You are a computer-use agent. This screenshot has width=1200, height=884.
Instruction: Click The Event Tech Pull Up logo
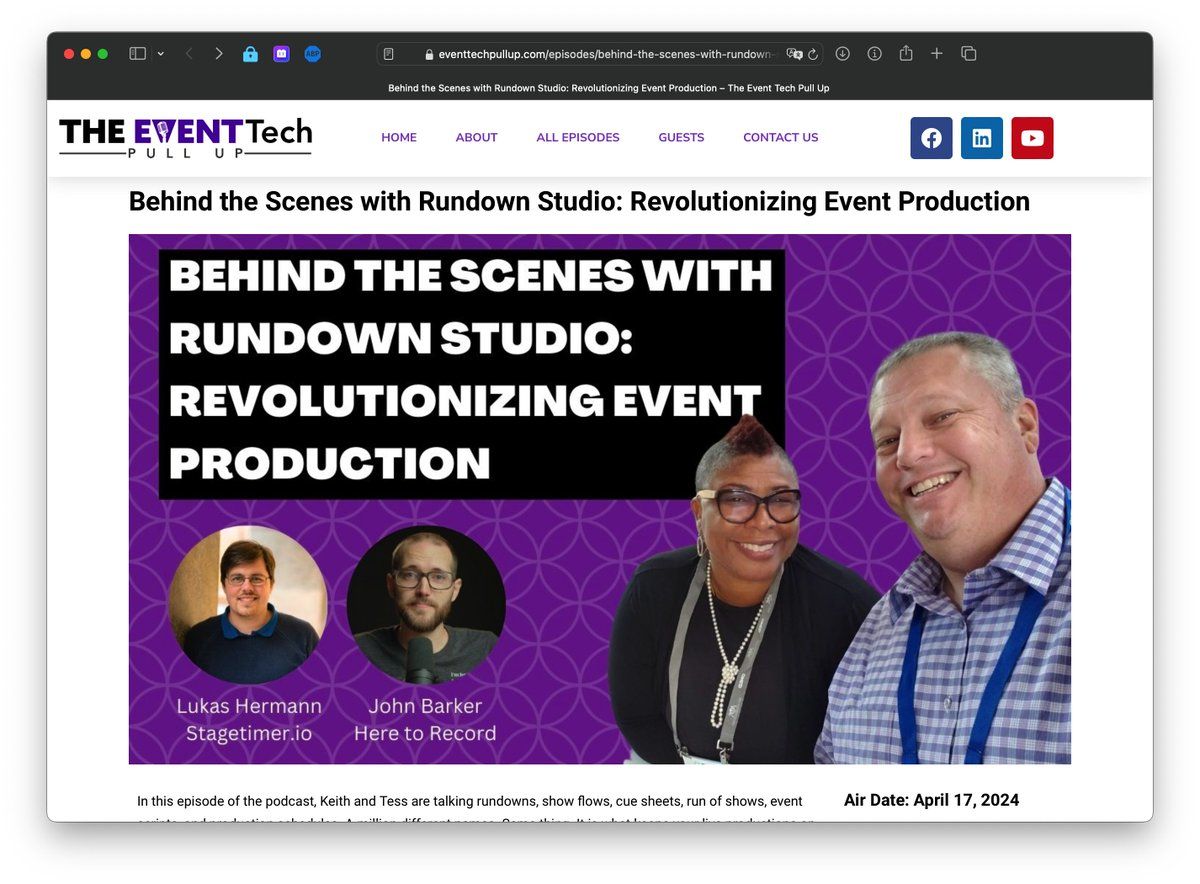(185, 138)
